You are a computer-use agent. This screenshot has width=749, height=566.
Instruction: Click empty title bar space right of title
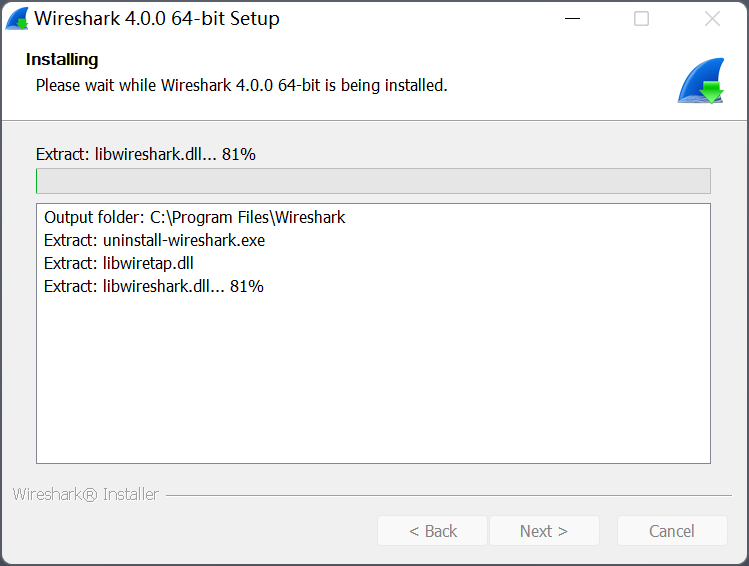click(420, 19)
